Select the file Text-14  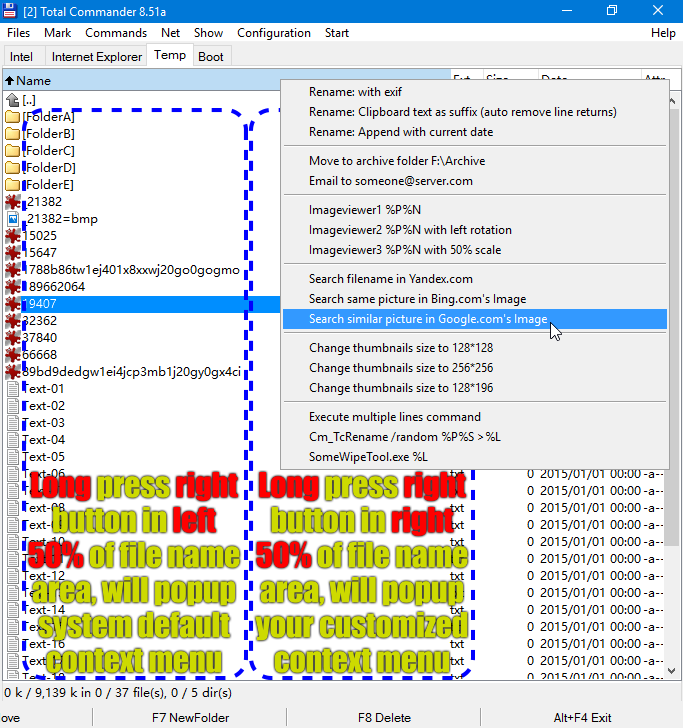click(44, 610)
